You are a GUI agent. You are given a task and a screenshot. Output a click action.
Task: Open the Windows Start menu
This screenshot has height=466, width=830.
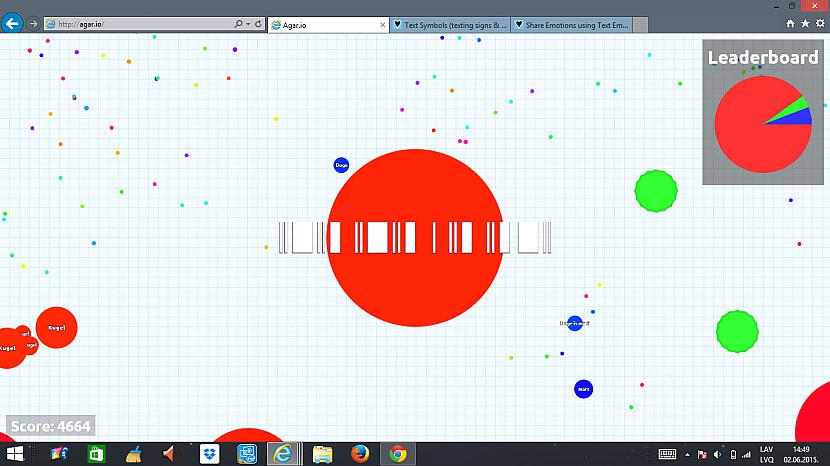coord(15,454)
